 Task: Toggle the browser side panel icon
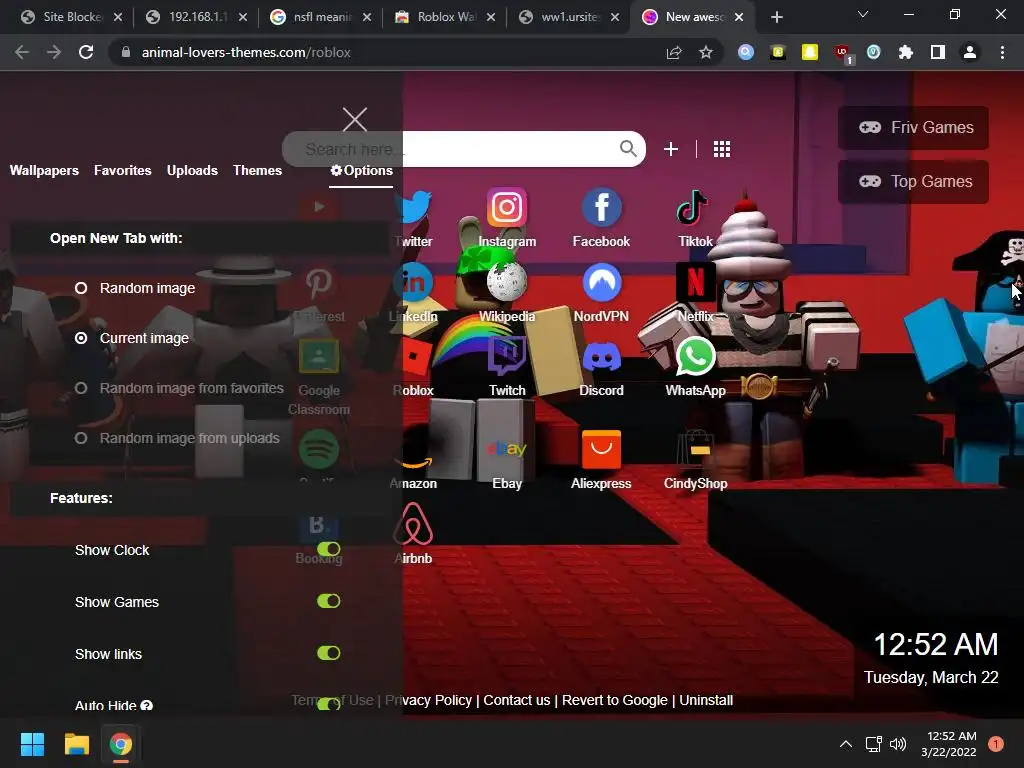tap(938, 52)
